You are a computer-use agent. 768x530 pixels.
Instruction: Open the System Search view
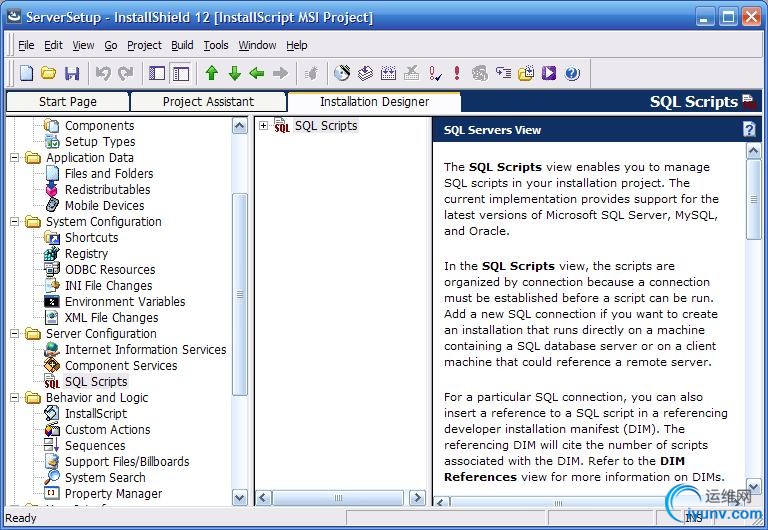tap(105, 478)
